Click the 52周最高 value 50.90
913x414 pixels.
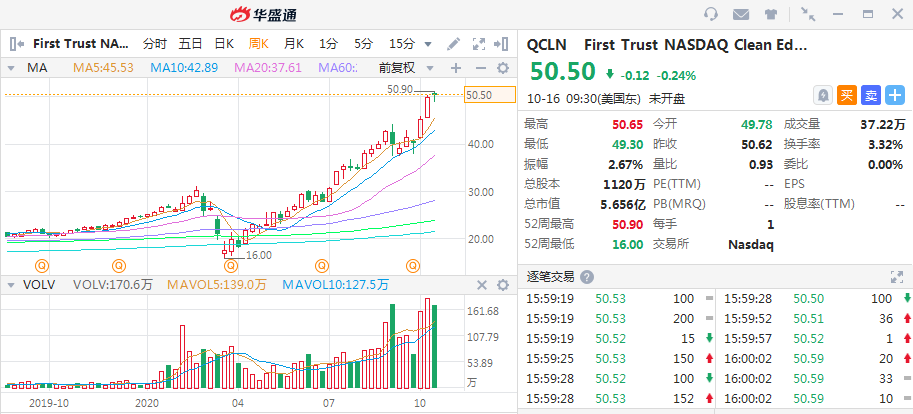pos(629,224)
